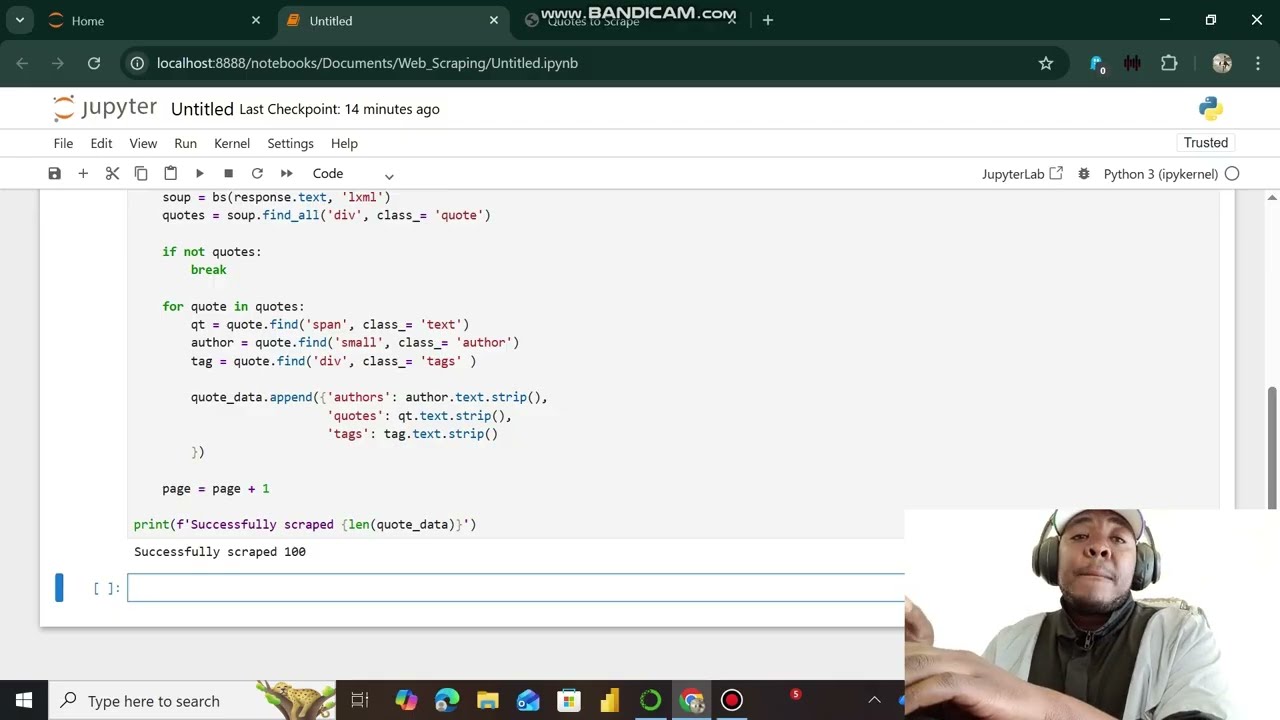The height and width of the screenshot is (720, 1280).
Task: Open Outlook from the taskbar
Action: 528,701
